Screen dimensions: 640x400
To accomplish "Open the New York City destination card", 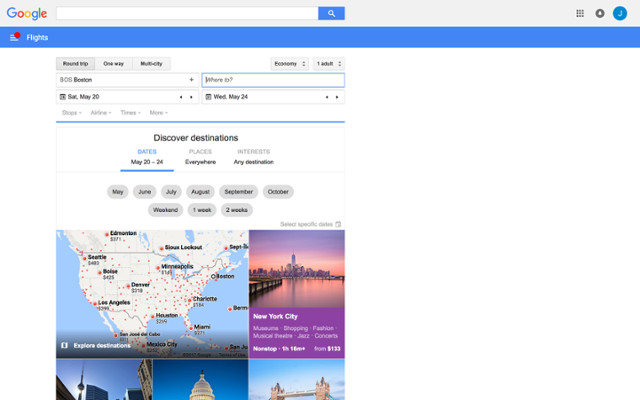I will coord(297,294).
